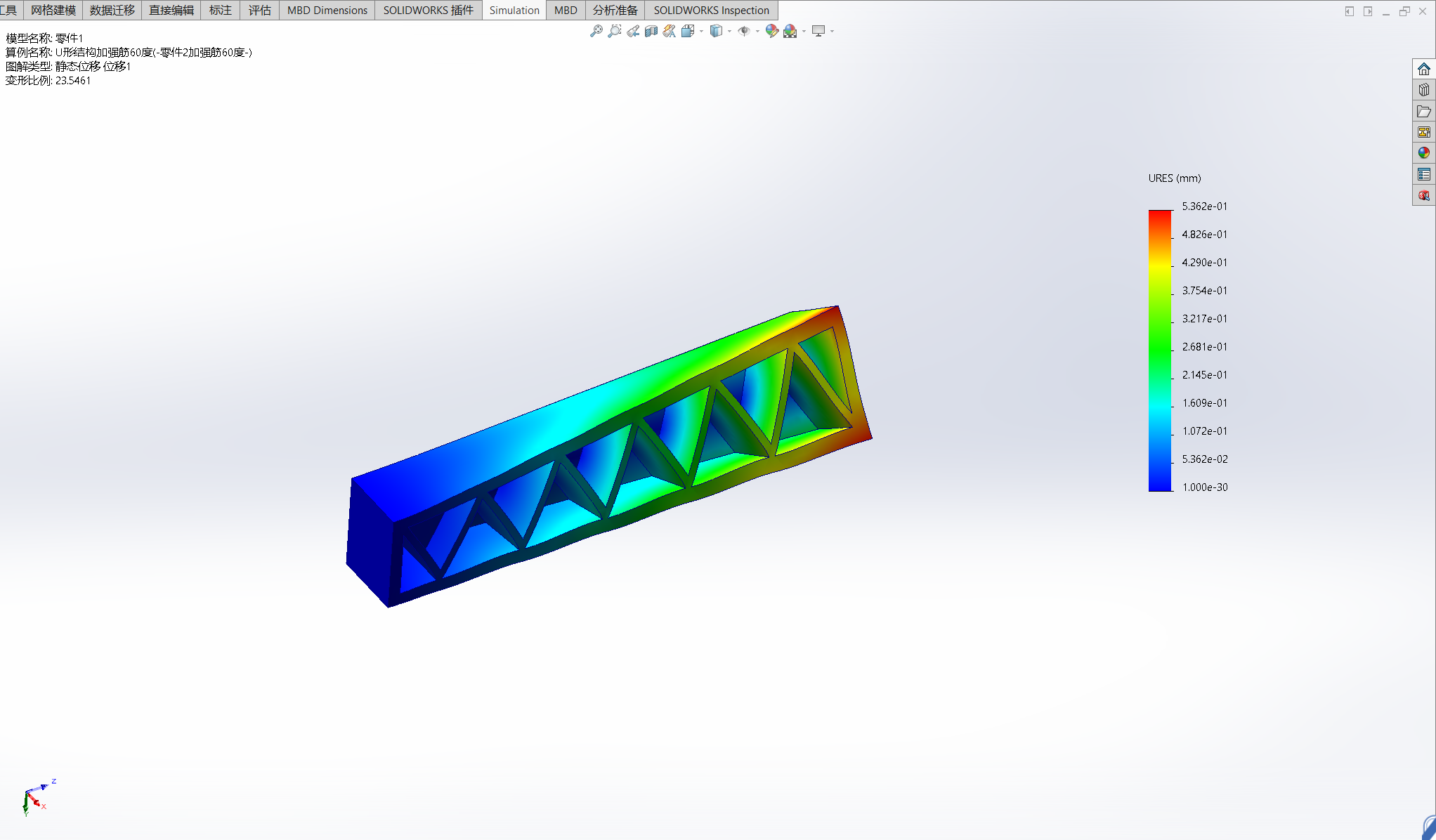Expand the Display Style dropdown arrow
Screen dimensions: 1436x840
[729, 31]
